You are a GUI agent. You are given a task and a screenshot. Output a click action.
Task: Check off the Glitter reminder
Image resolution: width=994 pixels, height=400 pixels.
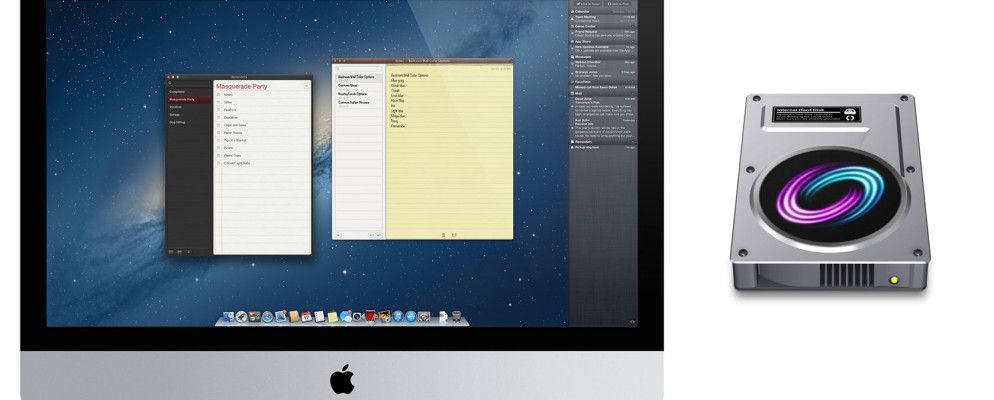tap(219, 102)
